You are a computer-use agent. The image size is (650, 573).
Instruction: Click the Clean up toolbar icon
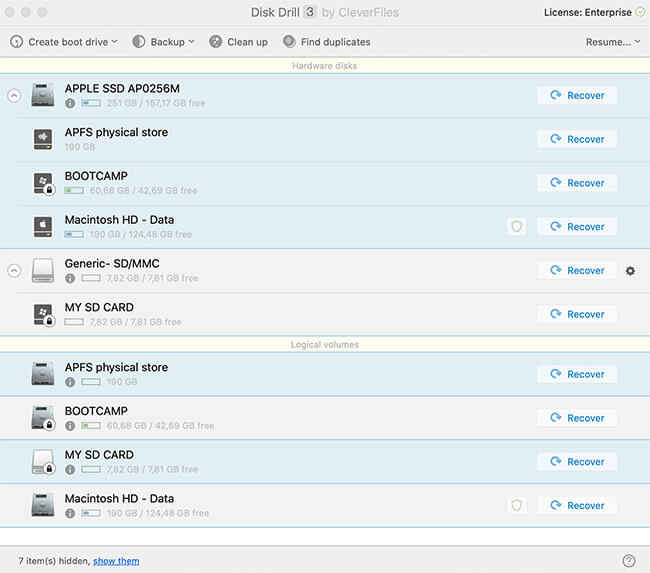pyautogui.click(x=216, y=41)
